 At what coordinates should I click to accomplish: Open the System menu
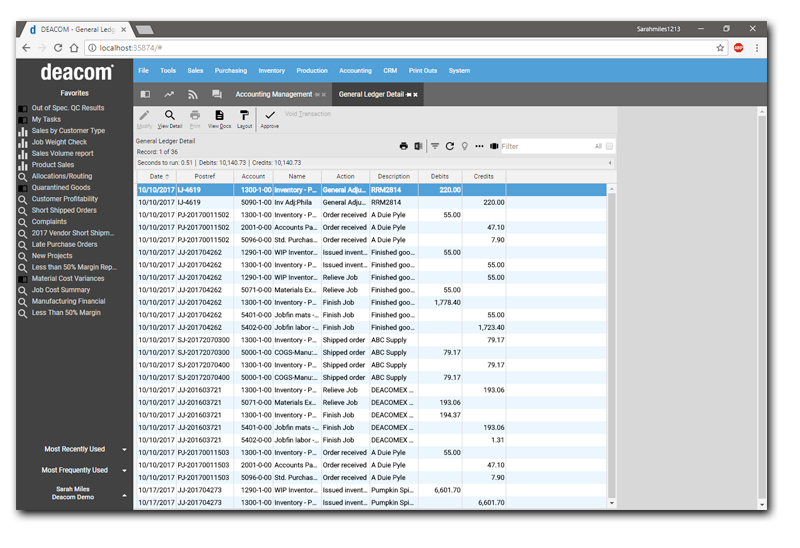pos(459,71)
